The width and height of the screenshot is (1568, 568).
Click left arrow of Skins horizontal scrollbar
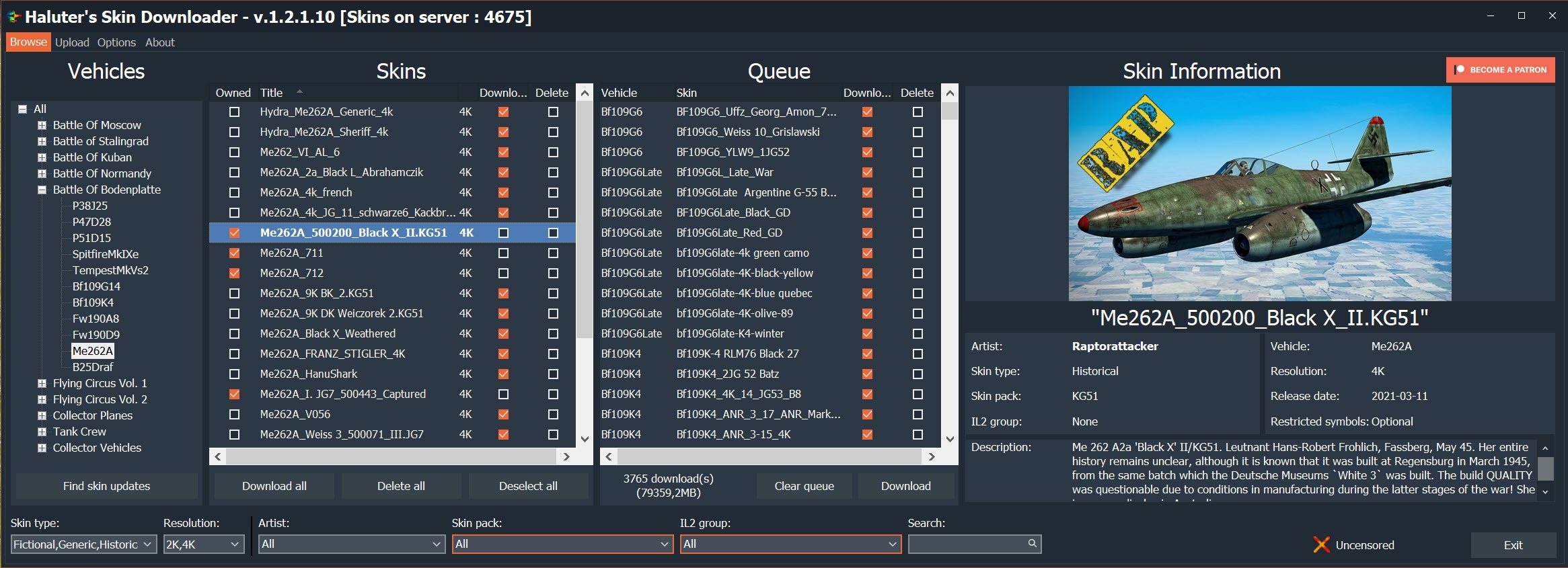click(218, 456)
